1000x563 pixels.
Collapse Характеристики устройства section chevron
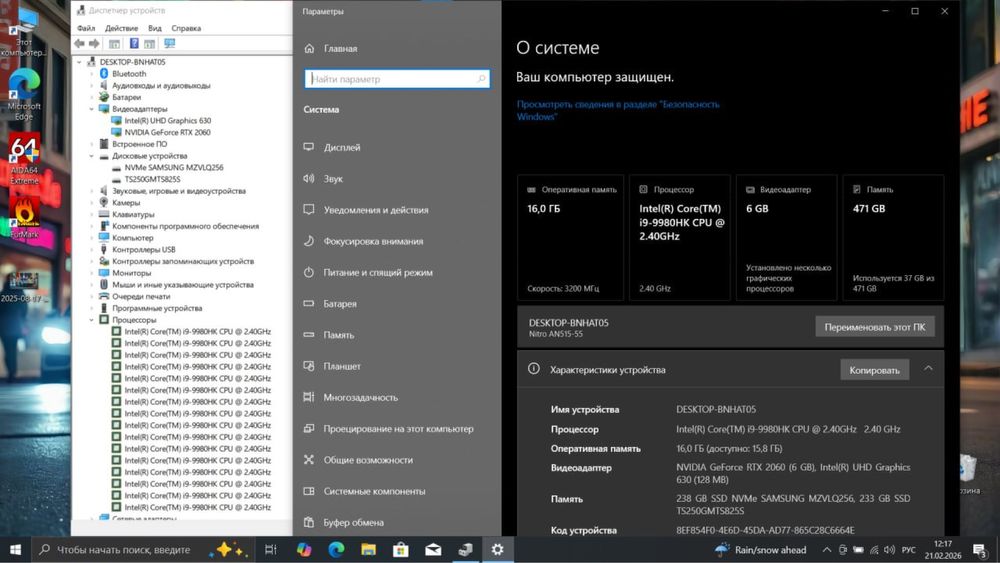[x=929, y=369]
